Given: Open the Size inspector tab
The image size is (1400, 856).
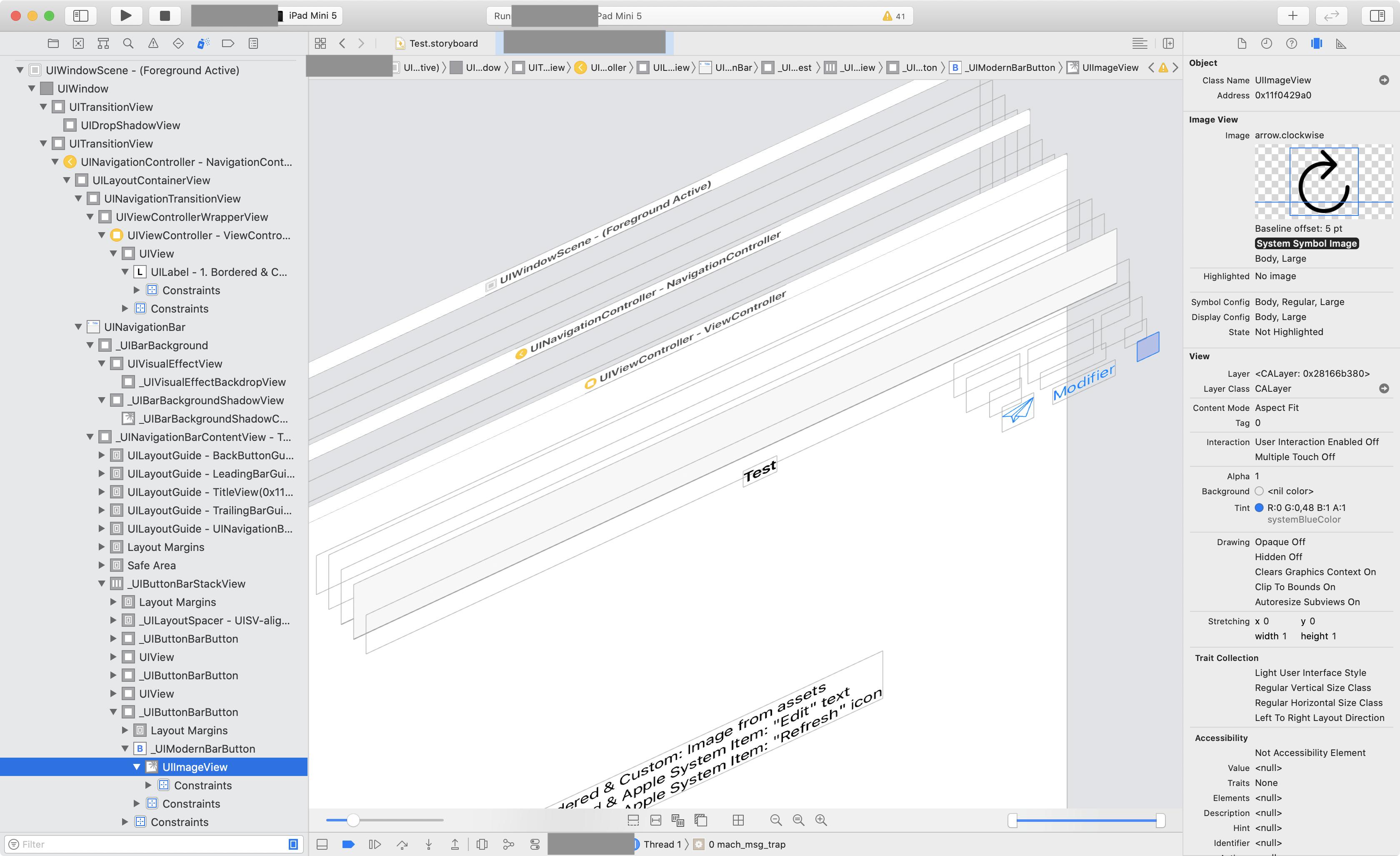Looking at the screenshot, I should [1341, 43].
